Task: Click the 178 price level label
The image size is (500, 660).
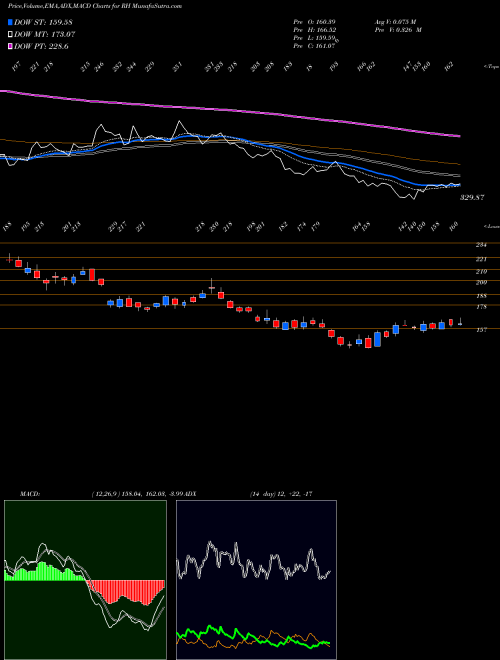Action: (481, 307)
